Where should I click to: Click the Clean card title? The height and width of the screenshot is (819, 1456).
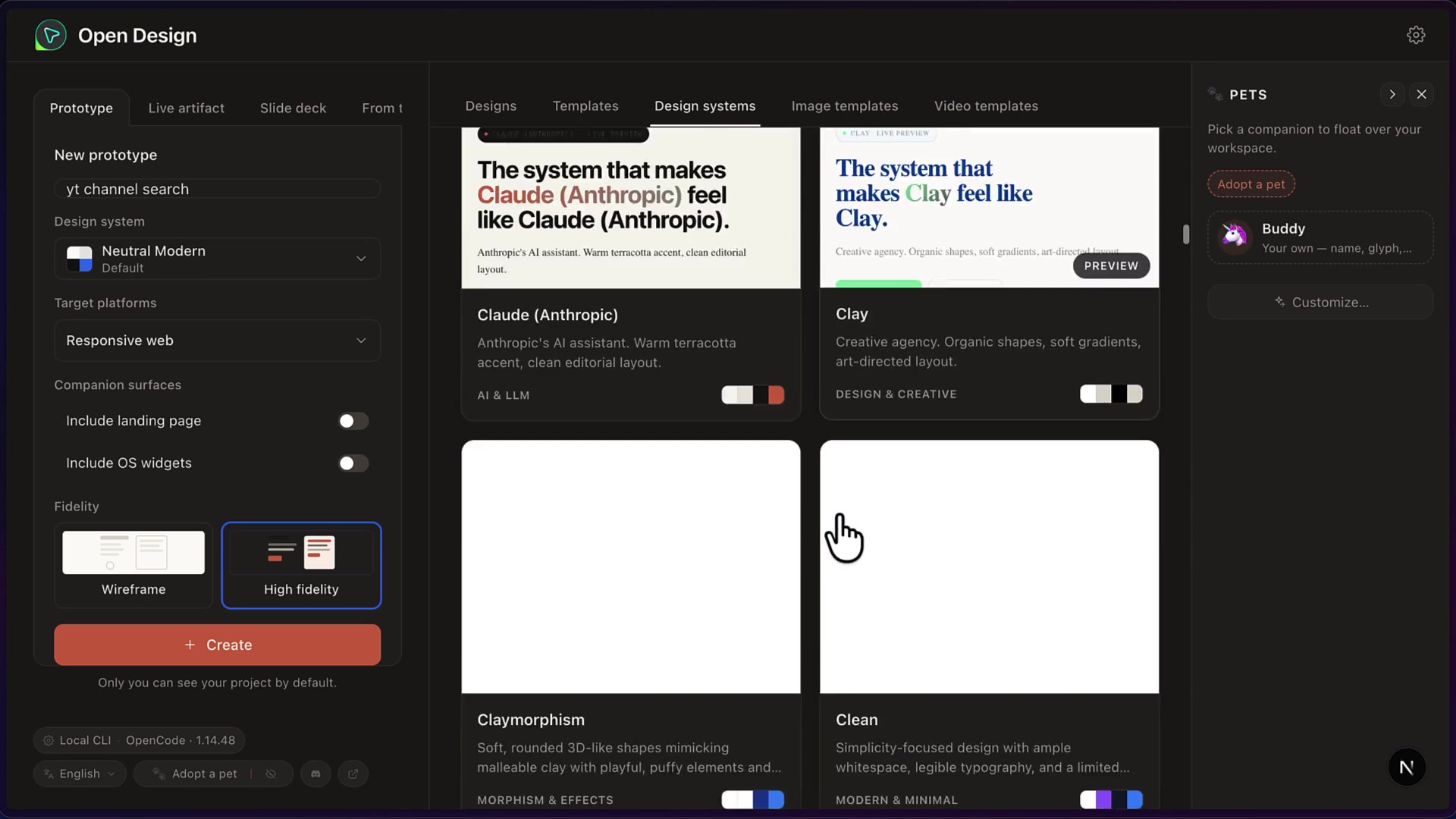coord(857,720)
